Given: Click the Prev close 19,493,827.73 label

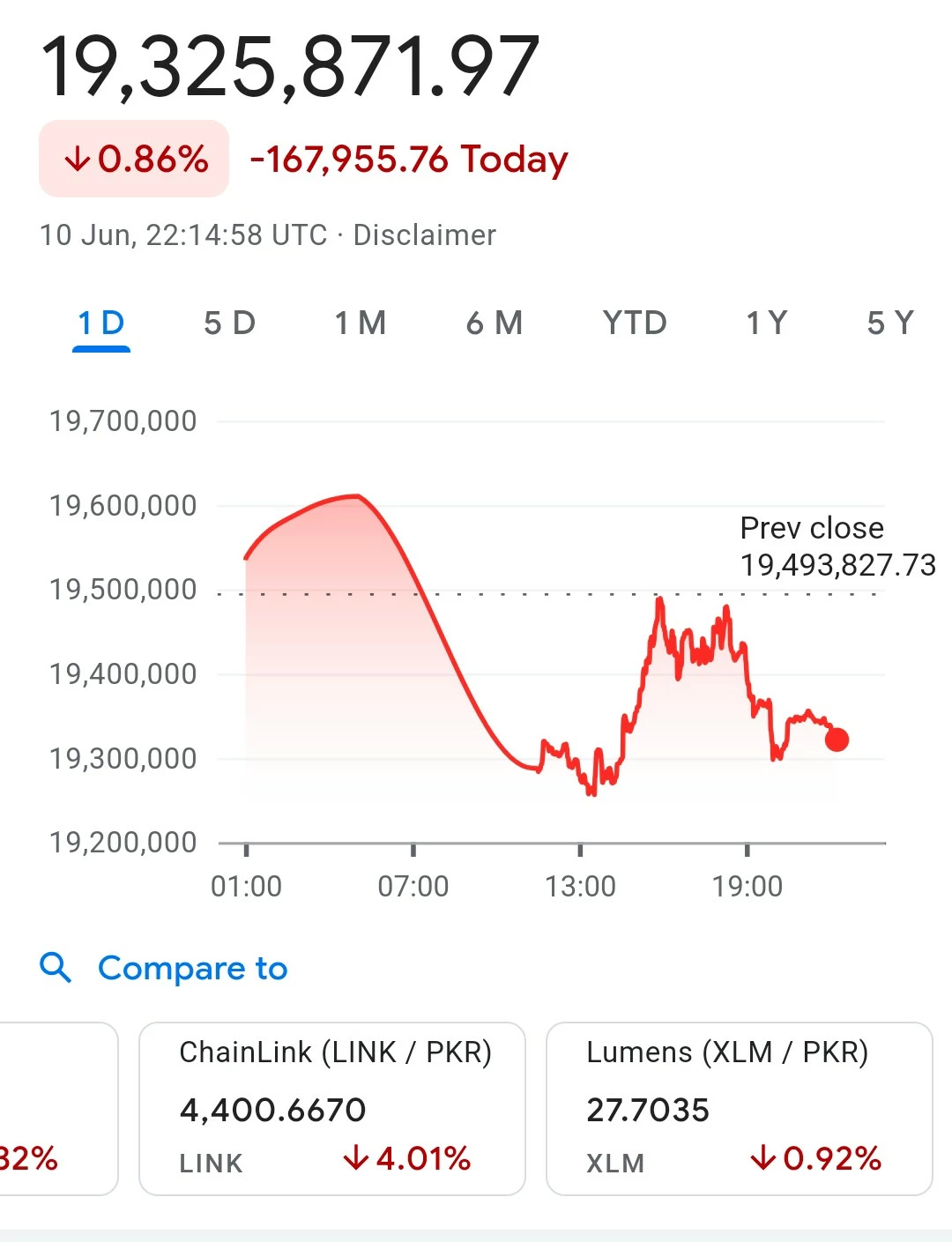Looking at the screenshot, I should 837,547.
